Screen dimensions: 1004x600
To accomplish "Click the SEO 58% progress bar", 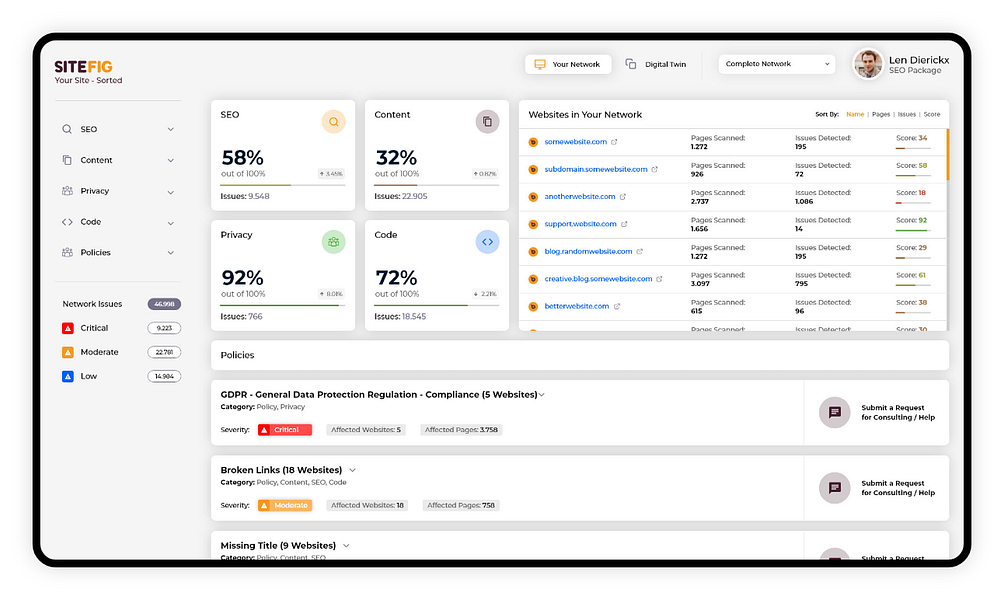I will pos(282,185).
